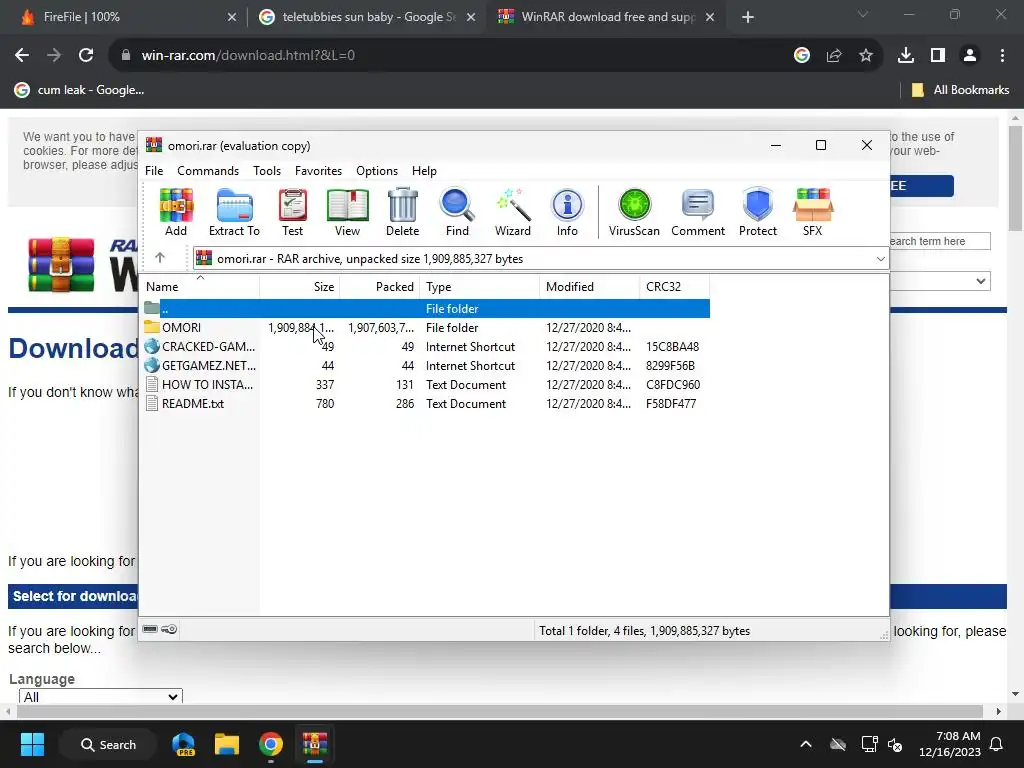Screen dimensions: 1024x768
Task: Open the dropdown below the webpage search field
Action: tap(940, 281)
